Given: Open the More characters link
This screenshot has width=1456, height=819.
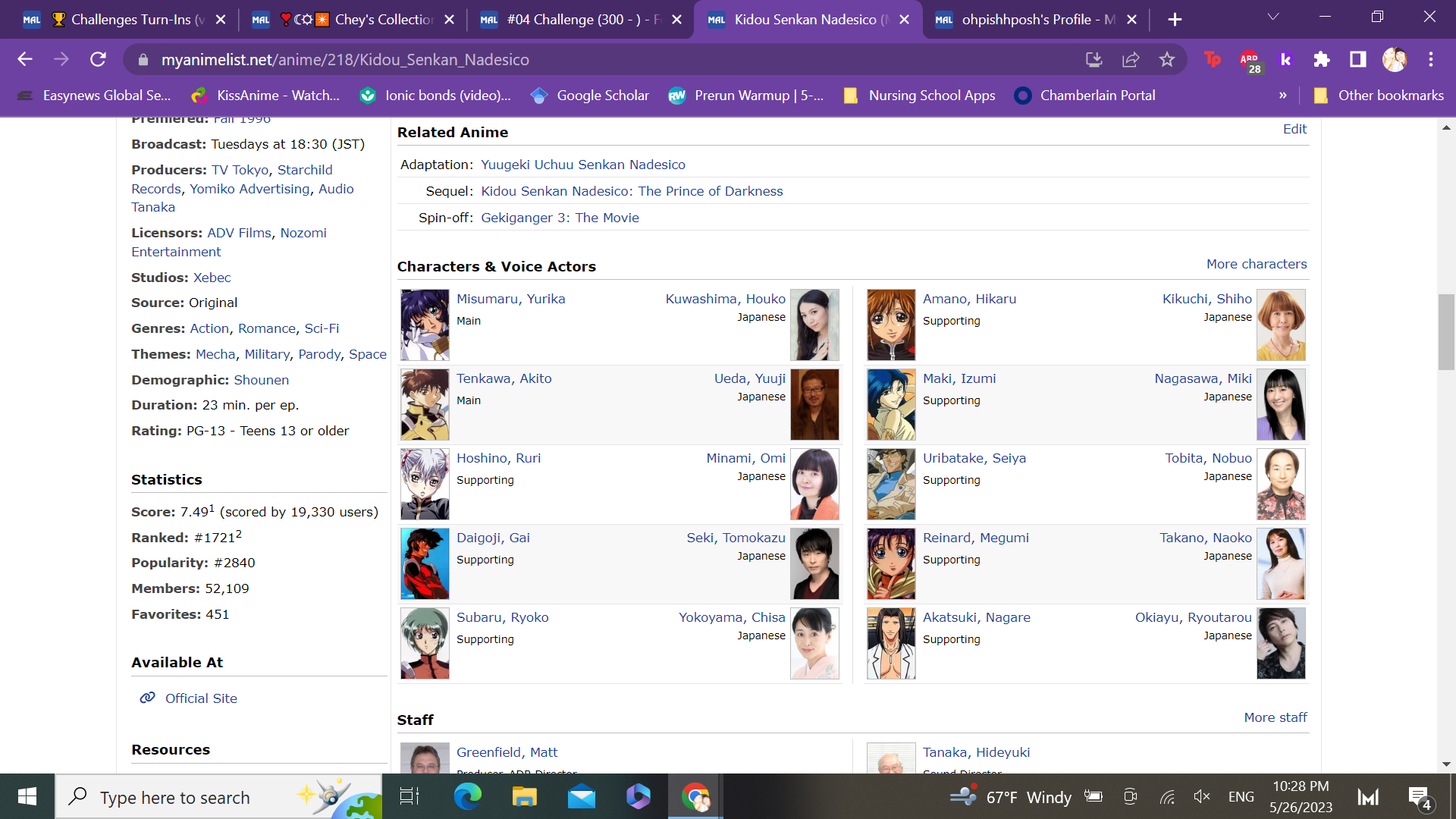Looking at the screenshot, I should coord(1256,264).
